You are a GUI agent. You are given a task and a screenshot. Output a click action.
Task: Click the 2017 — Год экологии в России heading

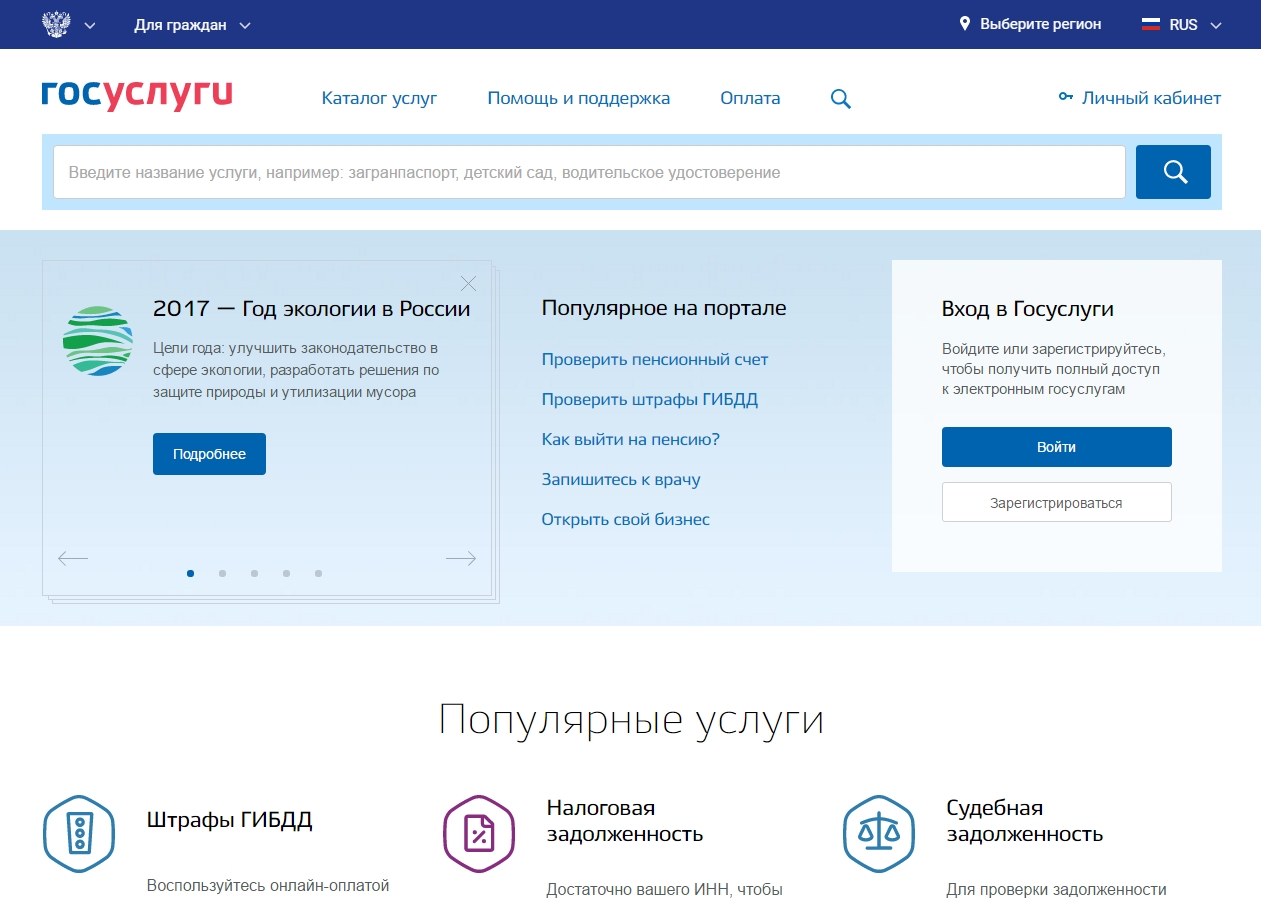pyautogui.click(x=311, y=309)
